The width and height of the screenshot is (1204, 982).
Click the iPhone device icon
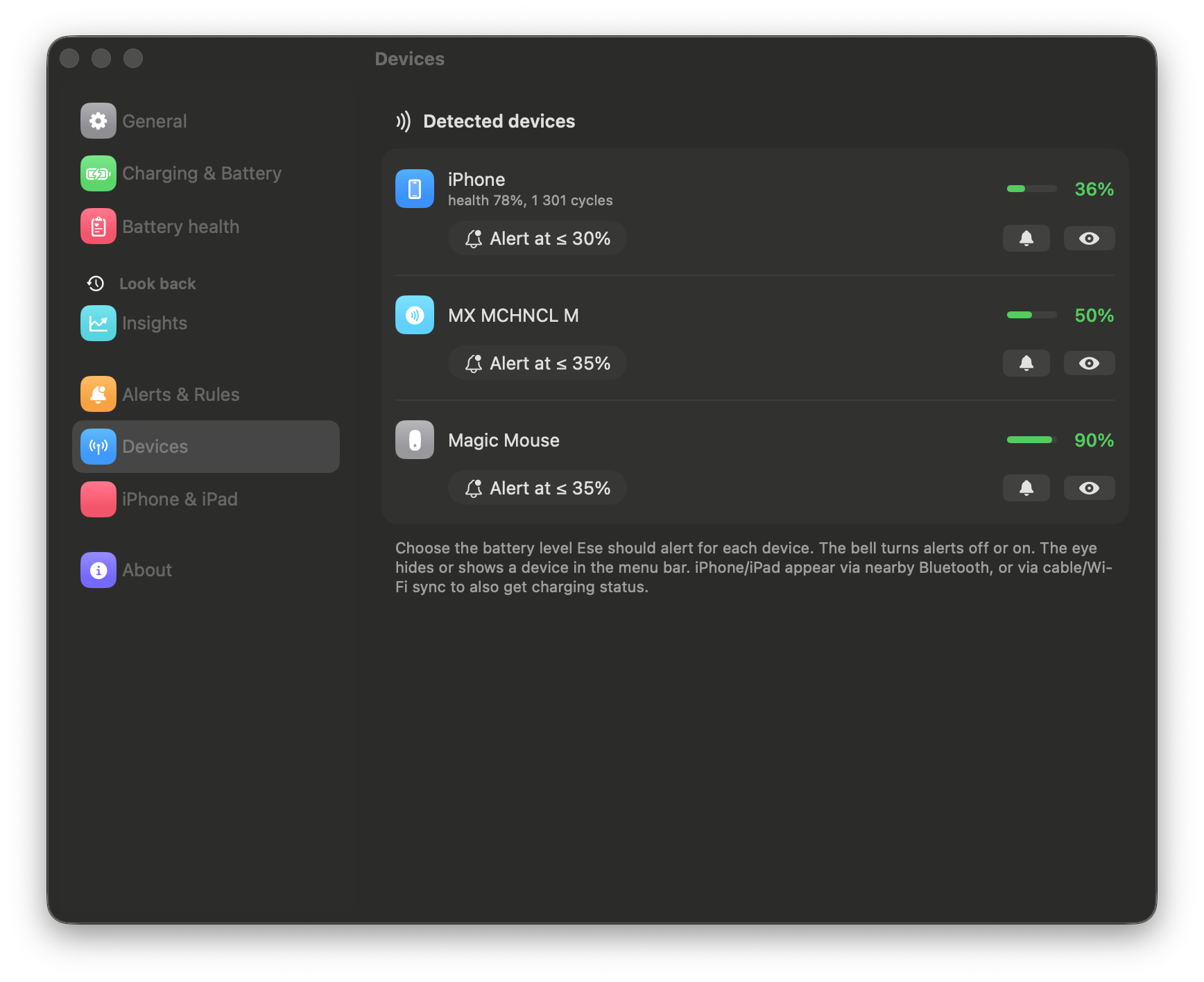pos(415,189)
